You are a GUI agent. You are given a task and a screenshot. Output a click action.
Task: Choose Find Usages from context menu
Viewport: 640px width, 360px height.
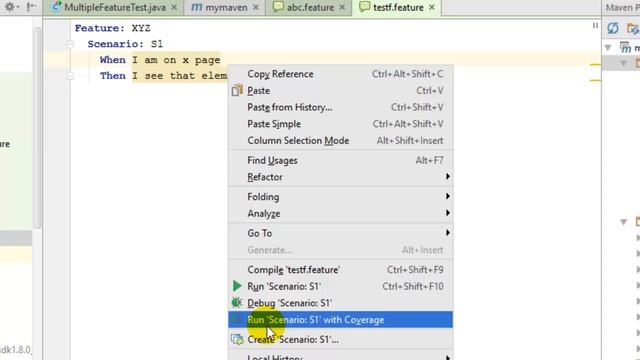[340, 160]
